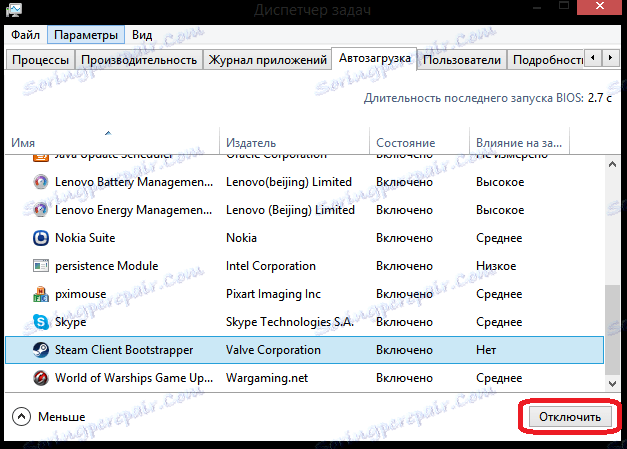Click the scrollbar up arrow
Viewport: 627px width, 449px height.
(x=612, y=164)
